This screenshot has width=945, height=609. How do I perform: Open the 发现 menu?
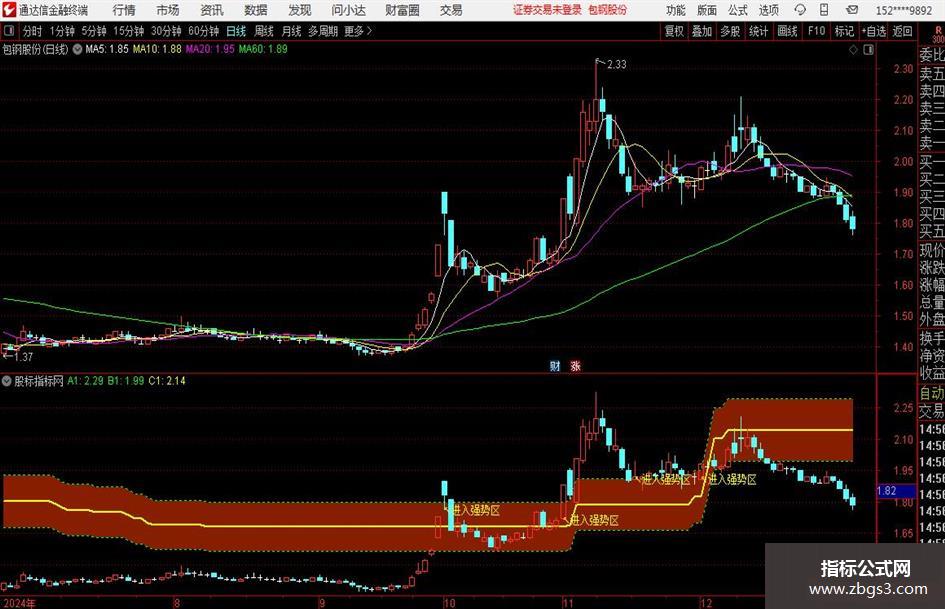300,10
